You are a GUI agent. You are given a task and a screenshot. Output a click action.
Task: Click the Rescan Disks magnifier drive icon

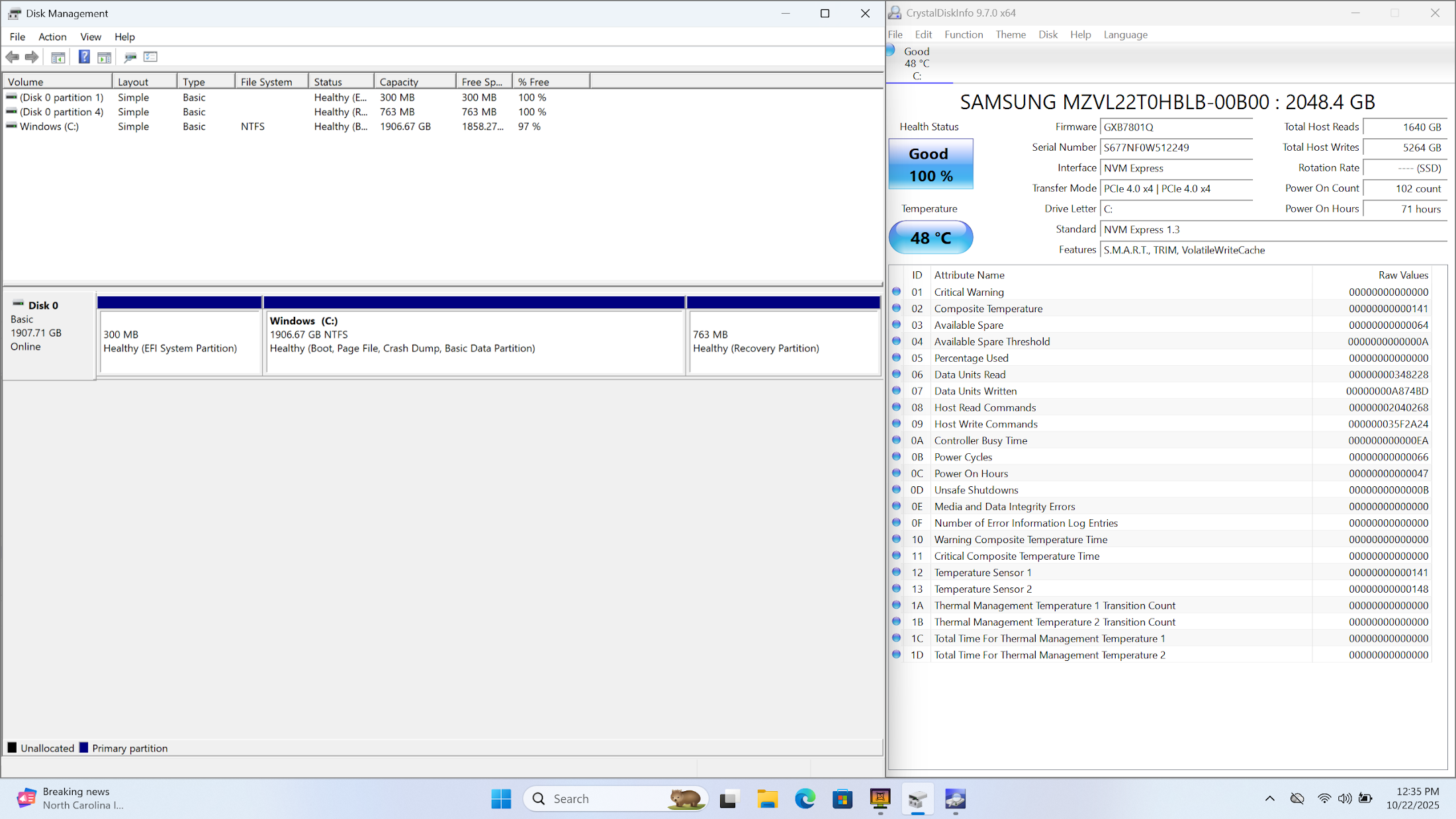(x=130, y=57)
